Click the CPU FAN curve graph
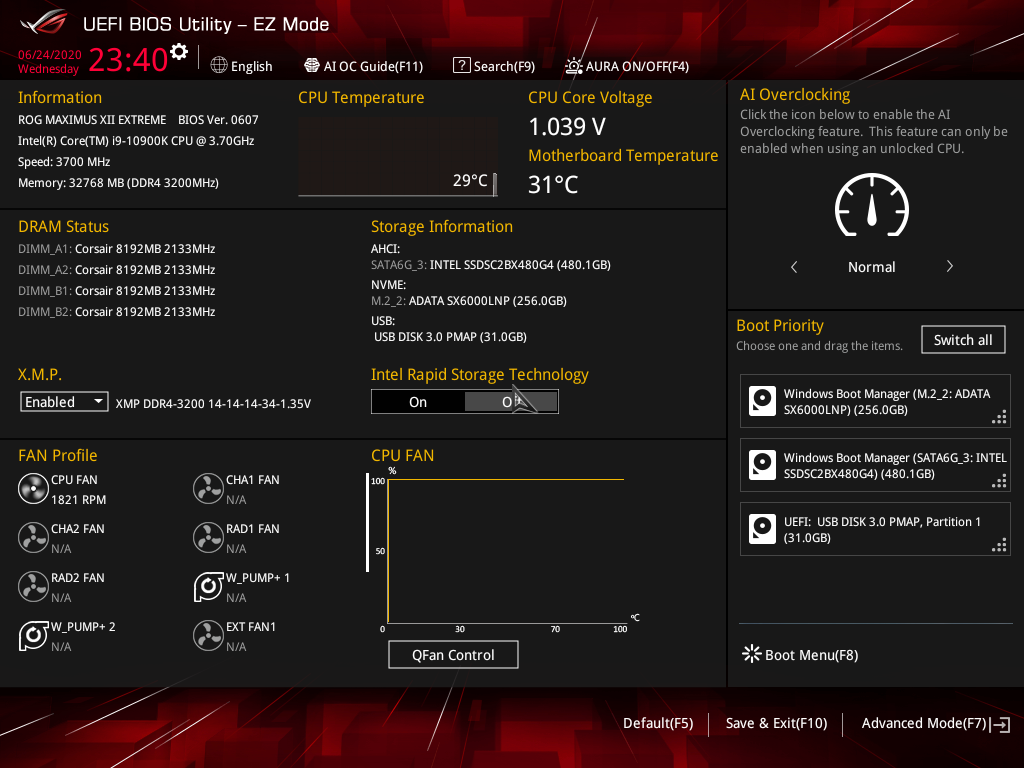Image resolution: width=1024 pixels, height=768 pixels. click(x=506, y=551)
